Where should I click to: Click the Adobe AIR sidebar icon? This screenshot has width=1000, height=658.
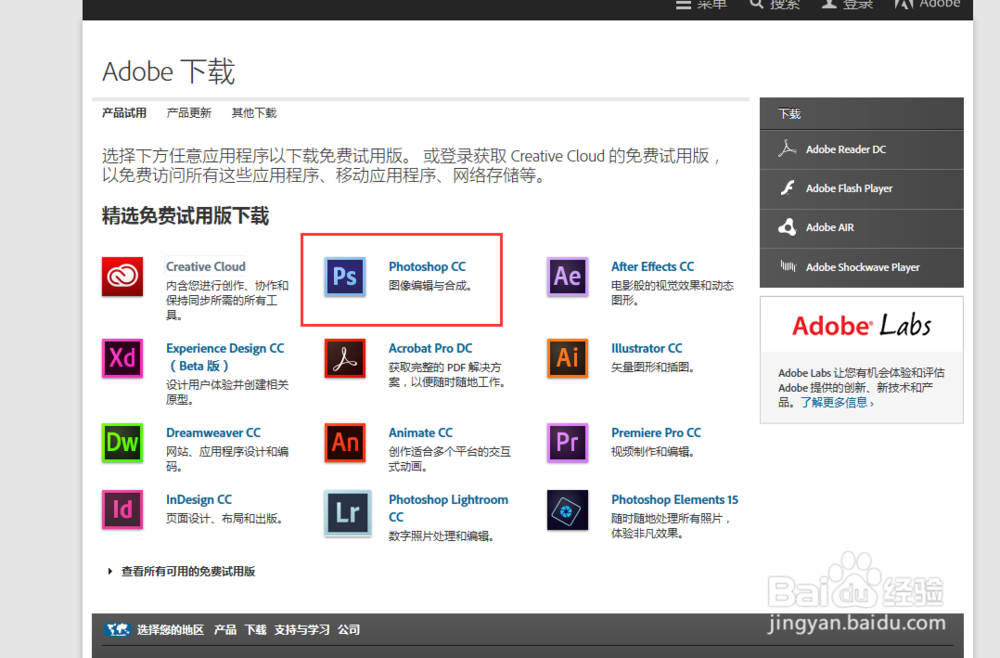tap(787, 227)
